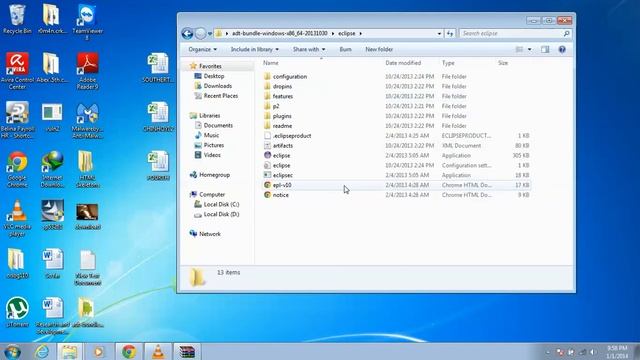Open the Share with dropdown
The width and height of the screenshot is (640, 360).
[309, 49]
